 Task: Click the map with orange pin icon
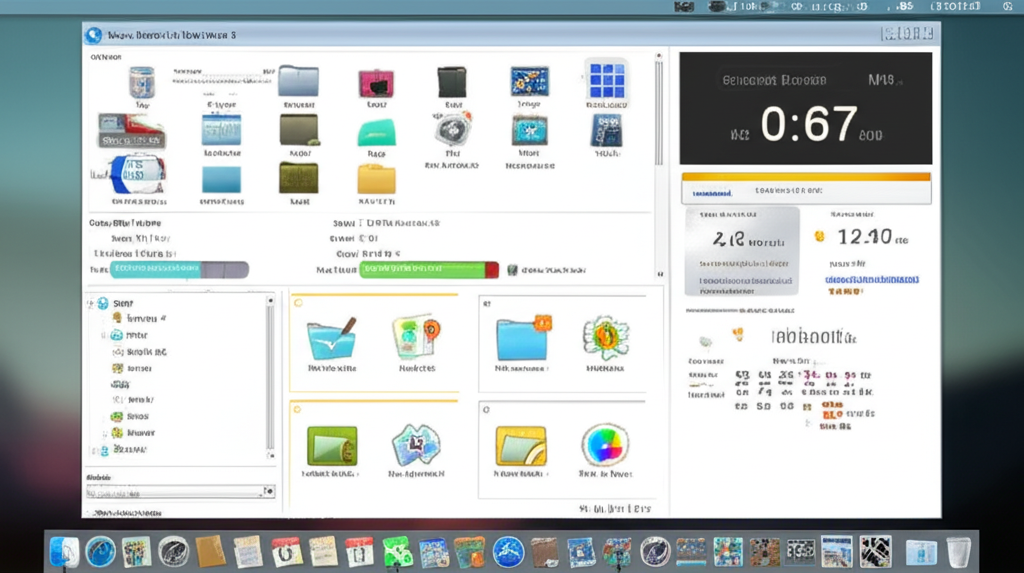click(416, 337)
